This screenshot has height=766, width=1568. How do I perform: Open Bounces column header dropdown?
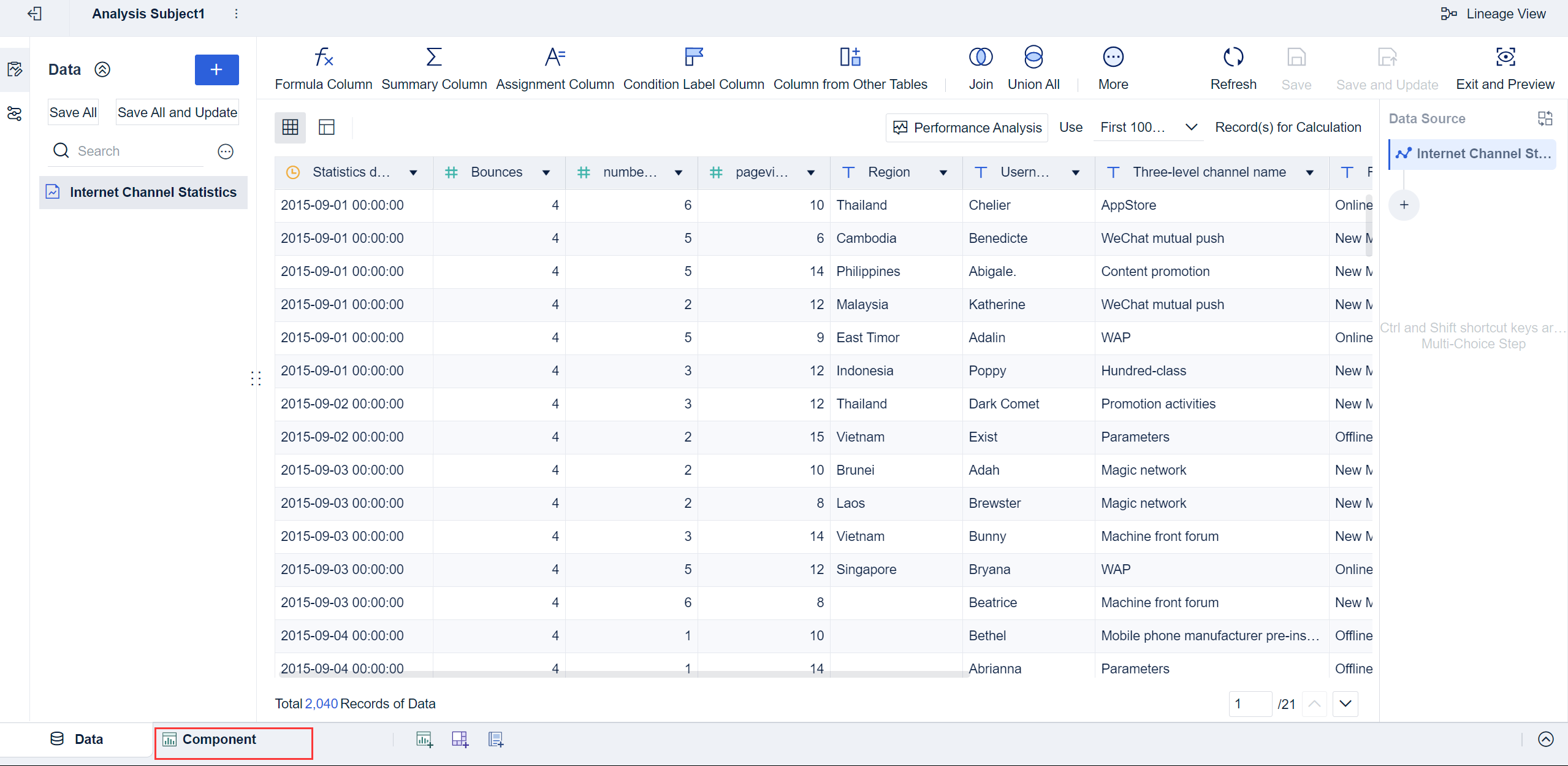tap(546, 173)
